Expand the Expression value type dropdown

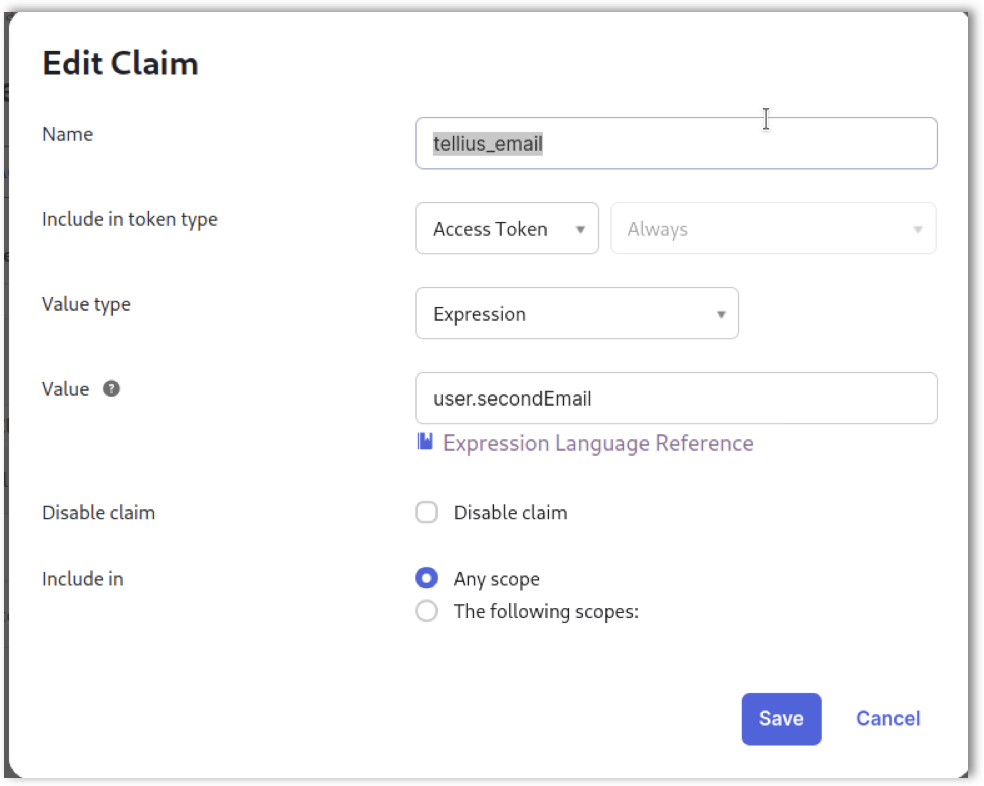coord(576,314)
